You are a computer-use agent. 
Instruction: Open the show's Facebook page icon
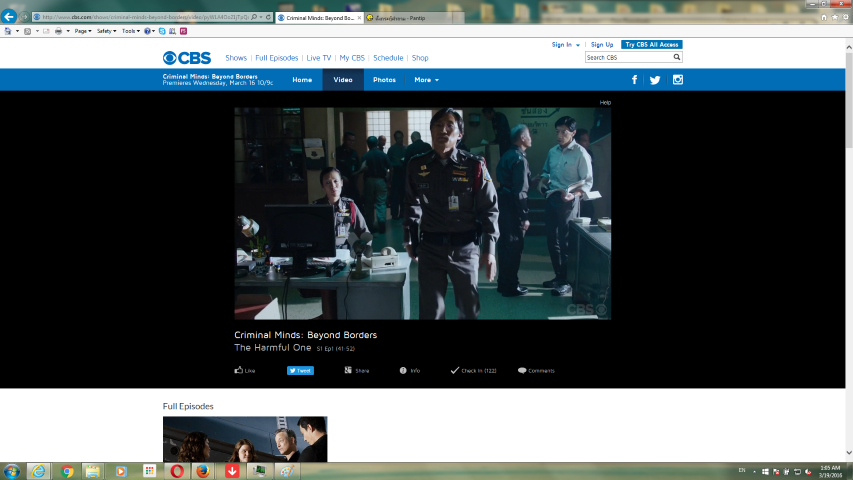tap(634, 80)
